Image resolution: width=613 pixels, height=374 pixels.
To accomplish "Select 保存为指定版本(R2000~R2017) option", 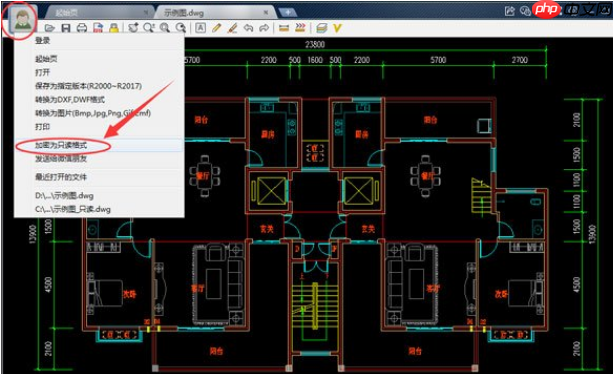I will (88, 86).
